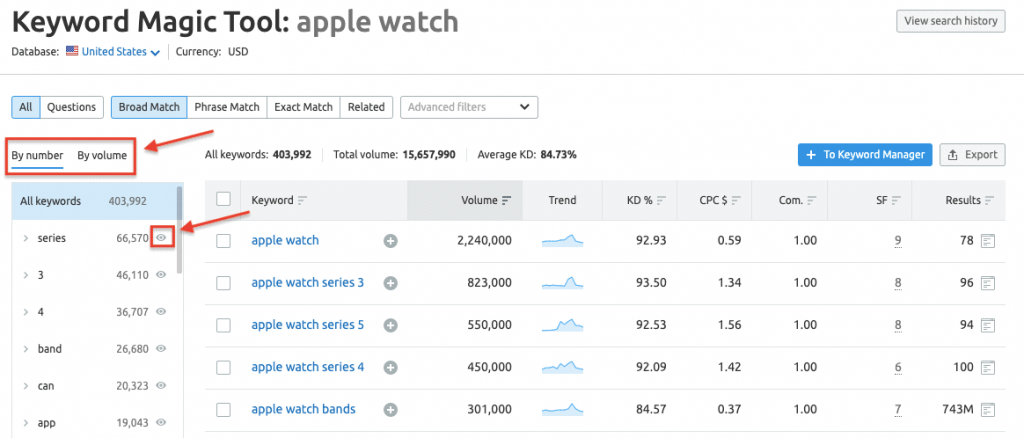The width and height of the screenshot is (1024, 438).
Task: Toggle eye icon for 'series' group
Action: [163, 237]
